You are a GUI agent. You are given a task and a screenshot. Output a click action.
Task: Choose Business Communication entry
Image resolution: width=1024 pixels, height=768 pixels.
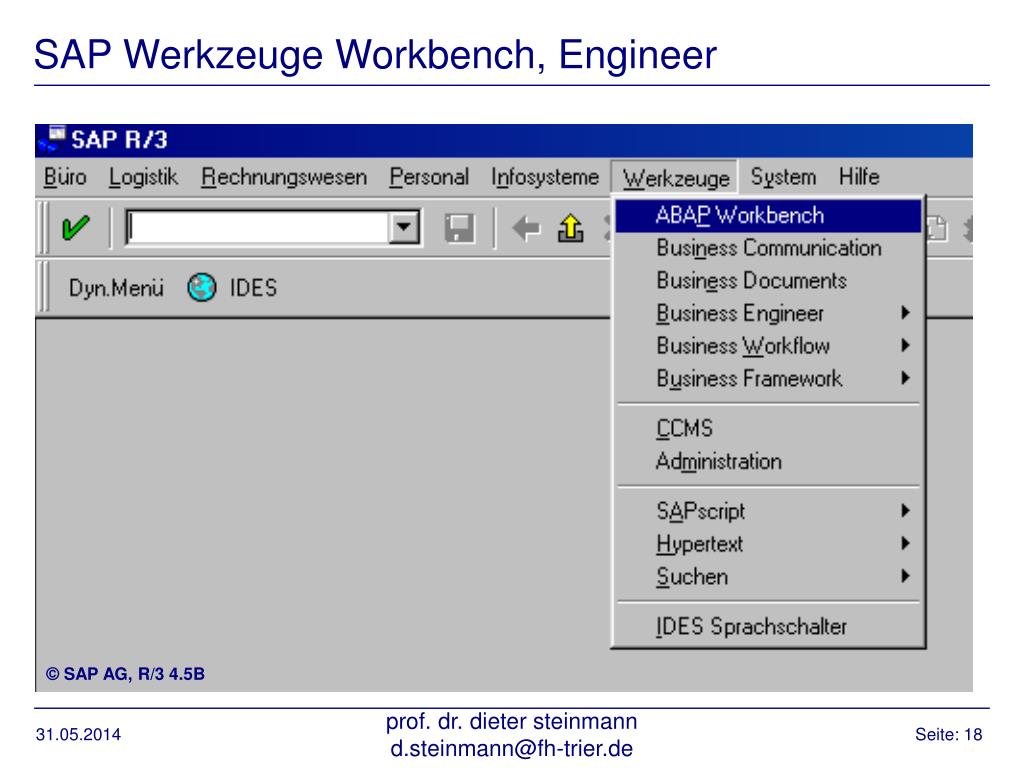[768, 248]
